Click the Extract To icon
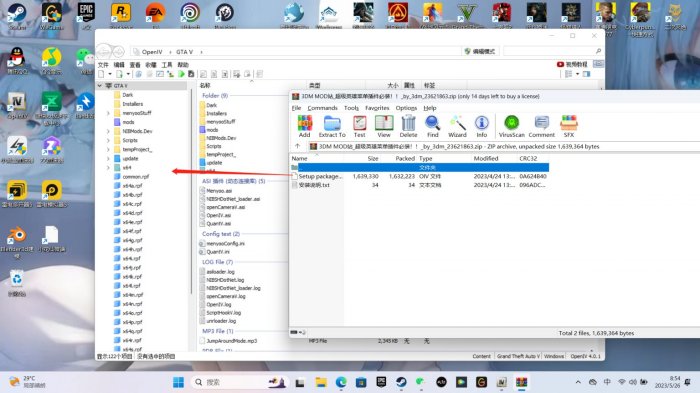Image resolution: width=700 pixels, height=393 pixels. point(332,126)
